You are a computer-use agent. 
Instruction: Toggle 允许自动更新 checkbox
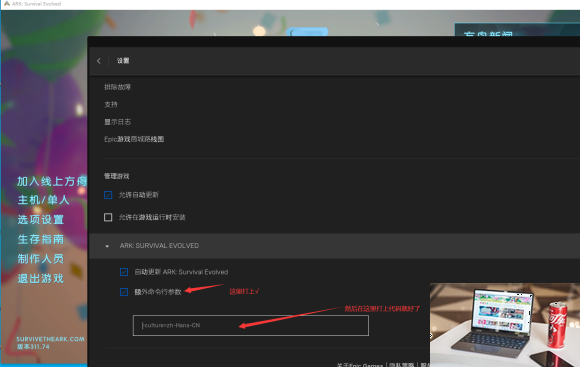click(x=108, y=195)
